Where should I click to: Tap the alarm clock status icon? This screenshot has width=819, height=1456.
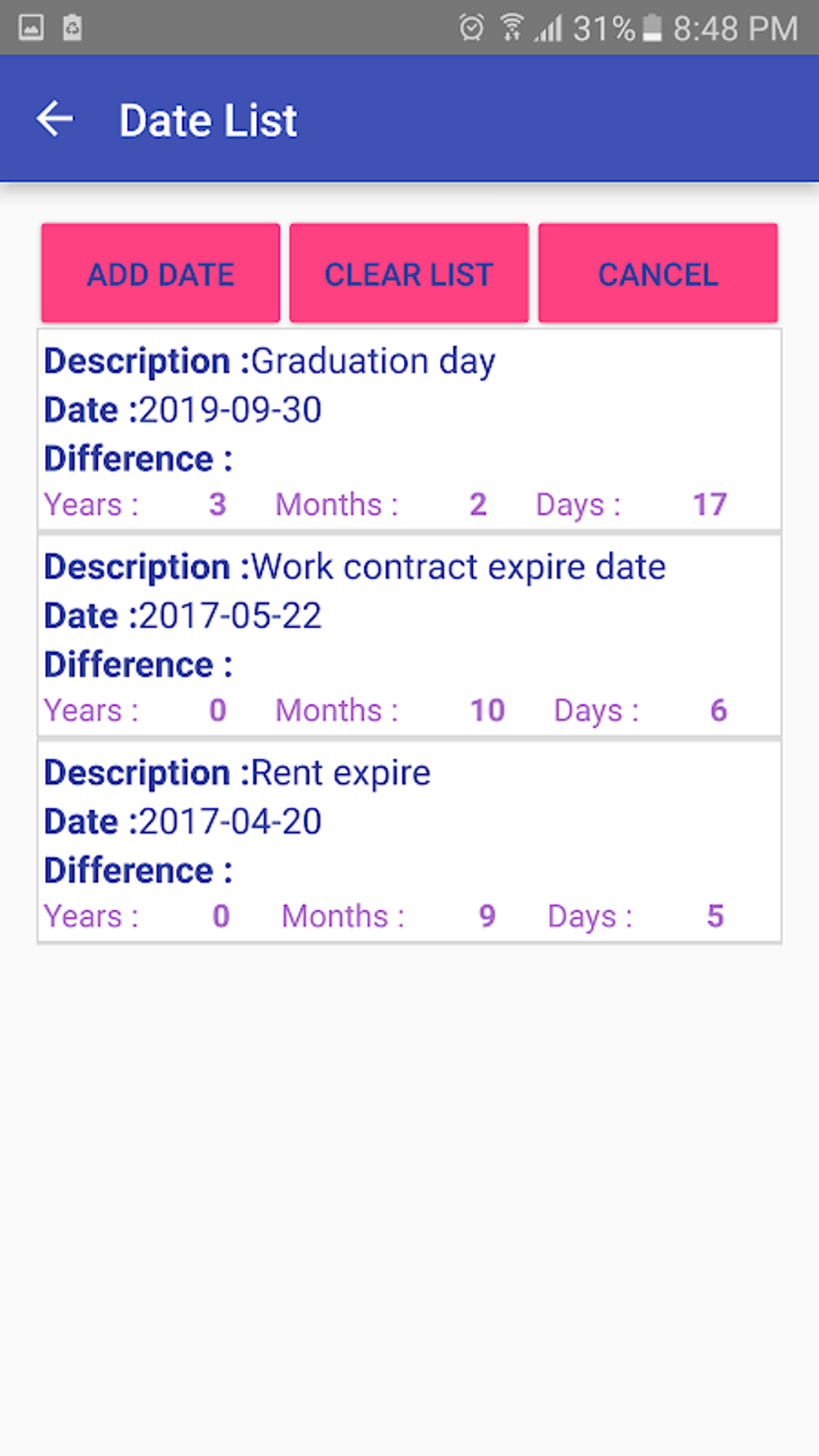point(471,28)
